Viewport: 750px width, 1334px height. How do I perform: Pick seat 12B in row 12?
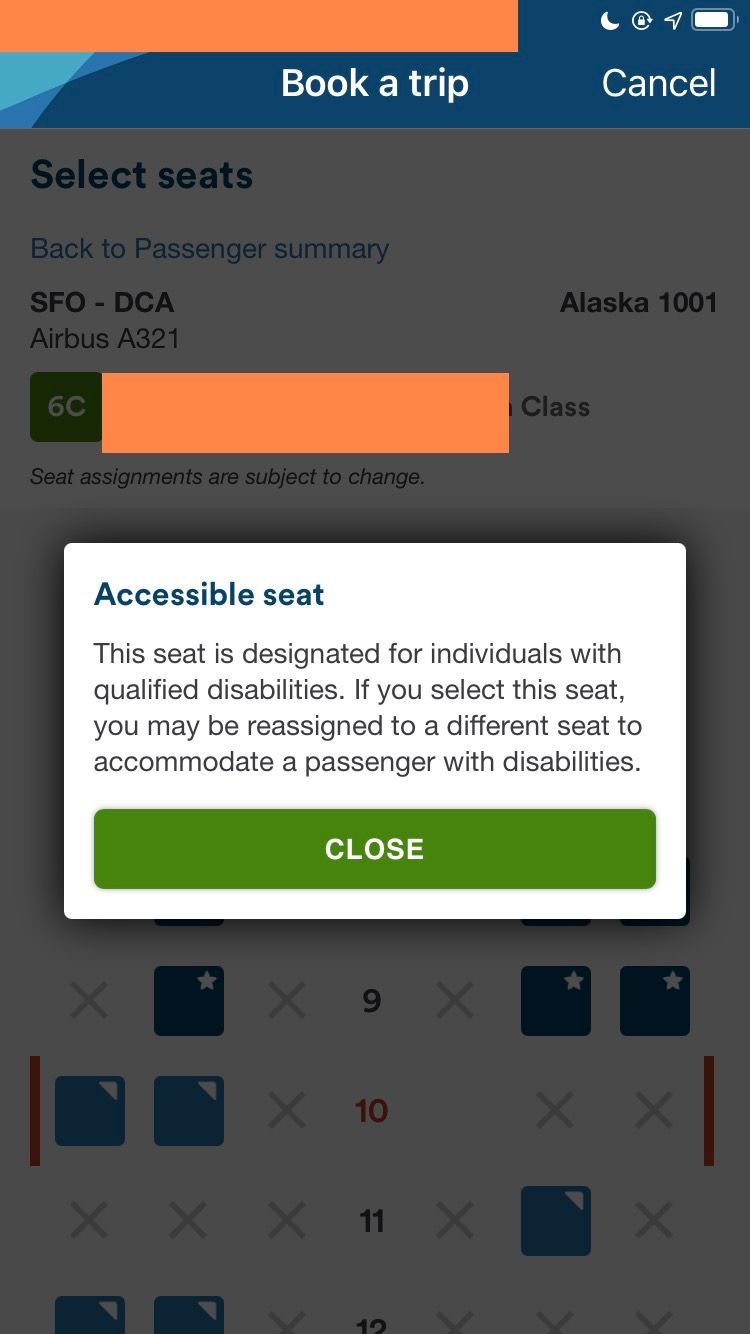(x=189, y=1314)
